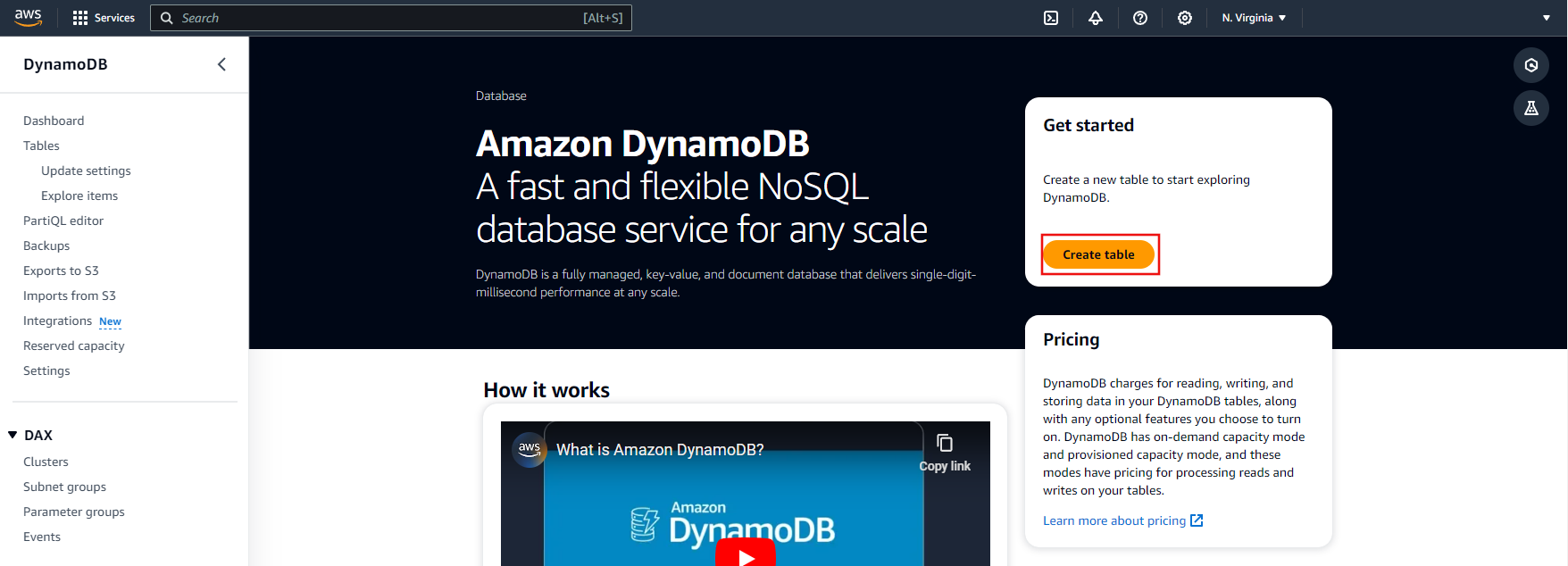Copy the video link
This screenshot has height=566, width=1568.
[x=945, y=454]
